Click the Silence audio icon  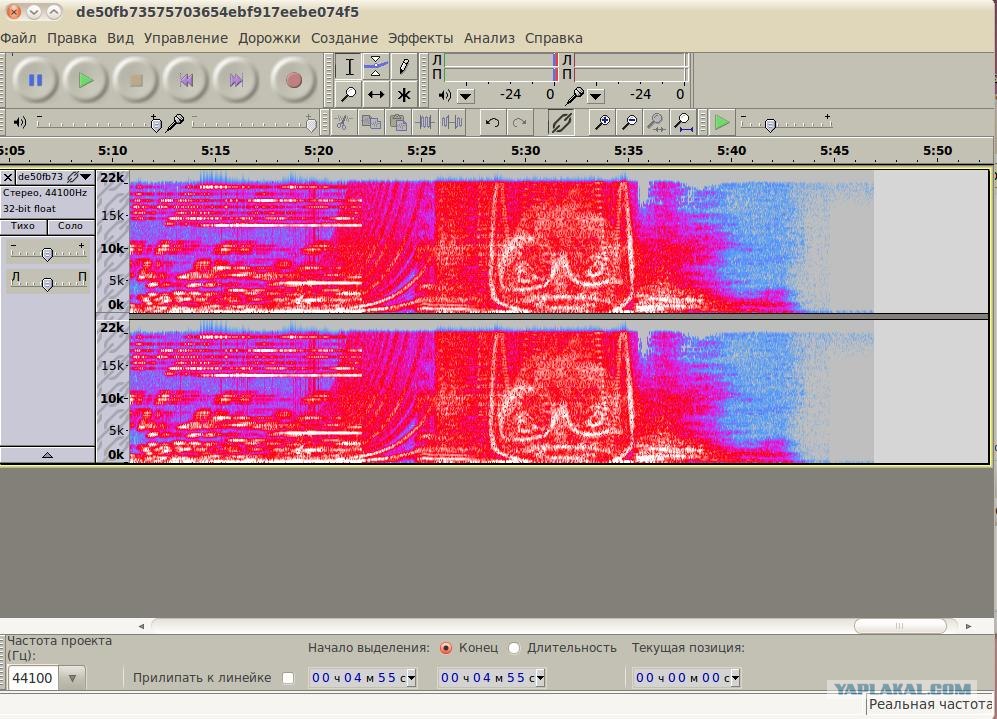coord(452,122)
